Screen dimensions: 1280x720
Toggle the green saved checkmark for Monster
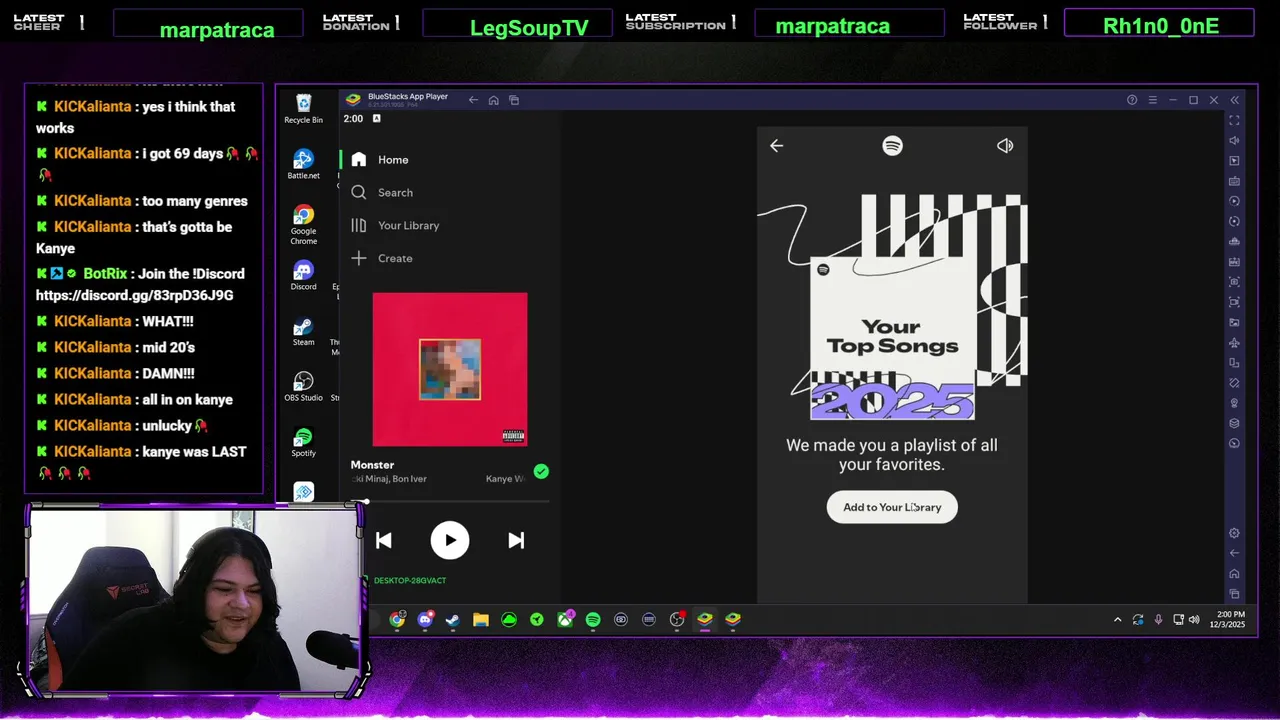tap(541, 471)
